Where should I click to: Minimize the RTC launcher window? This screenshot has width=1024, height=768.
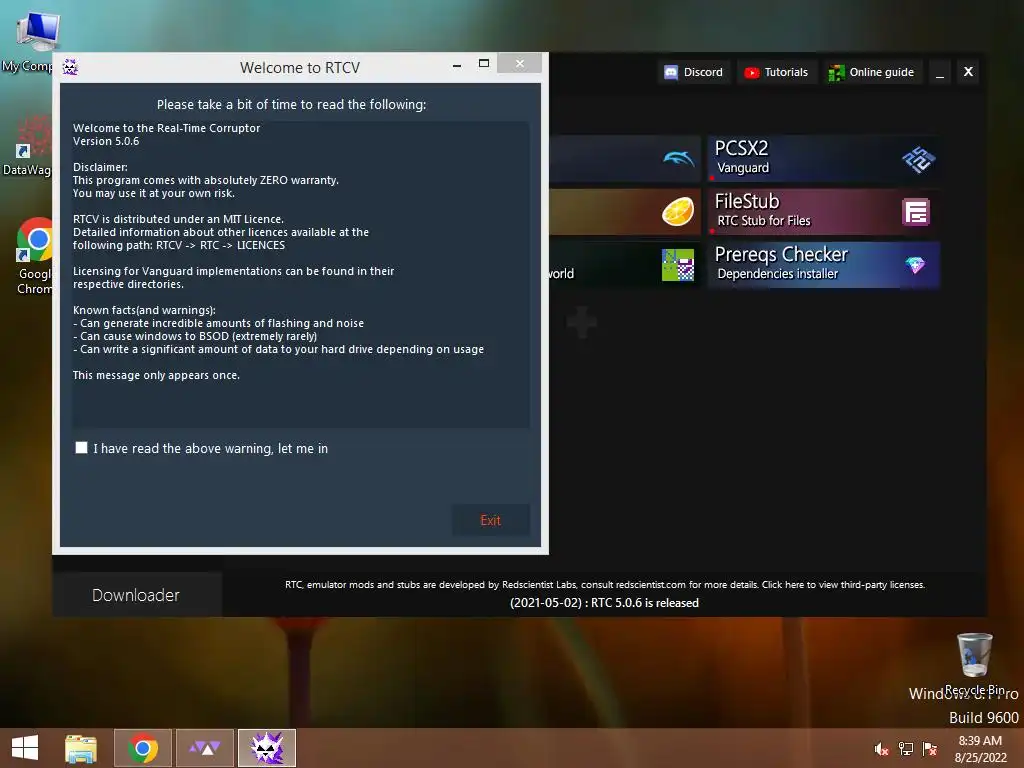940,72
